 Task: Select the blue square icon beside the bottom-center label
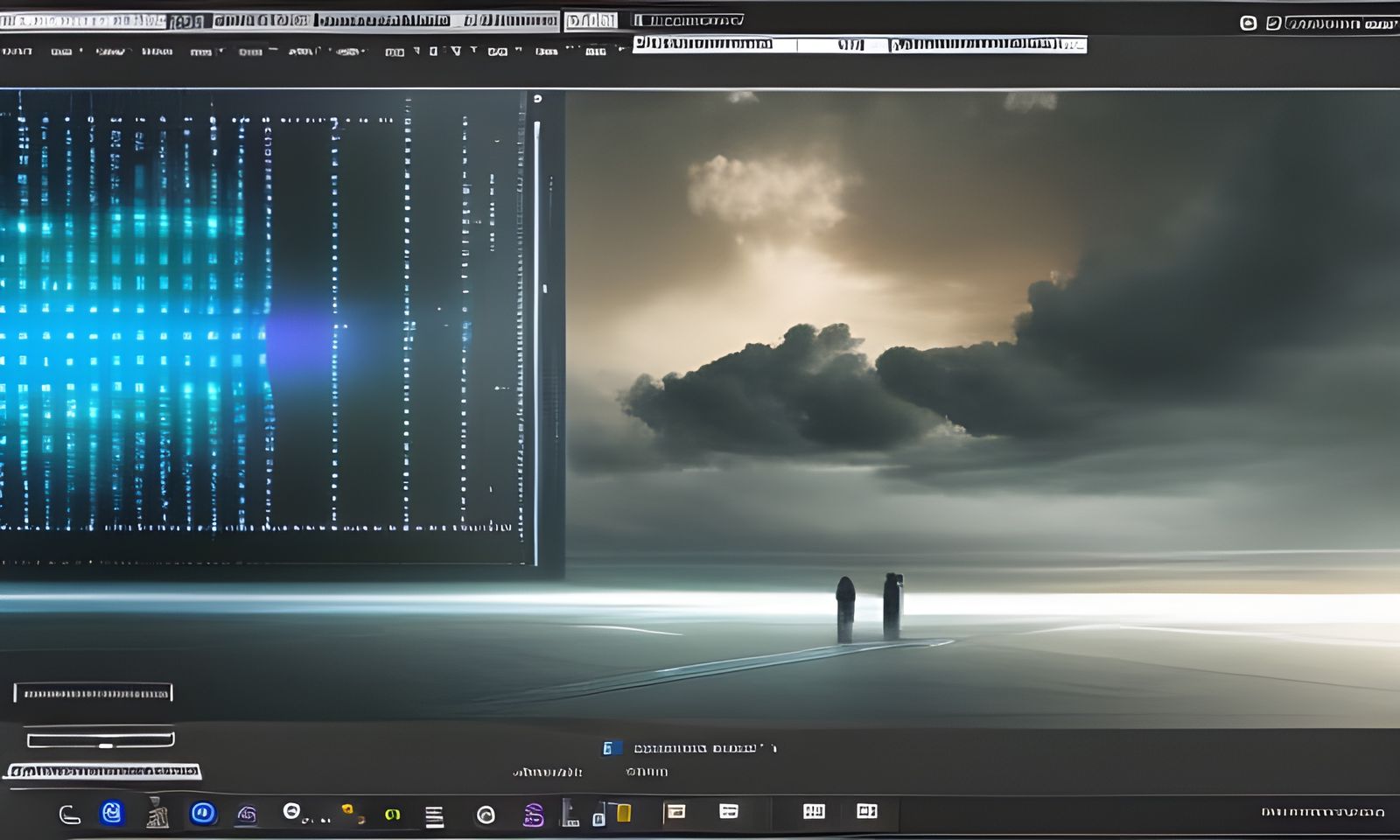[x=612, y=748]
